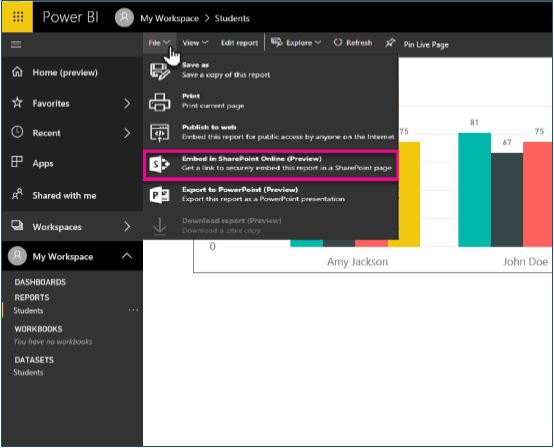This screenshot has width=554, height=448.
Task: Click the Workspaces icon
Action: pyautogui.click(x=17, y=225)
